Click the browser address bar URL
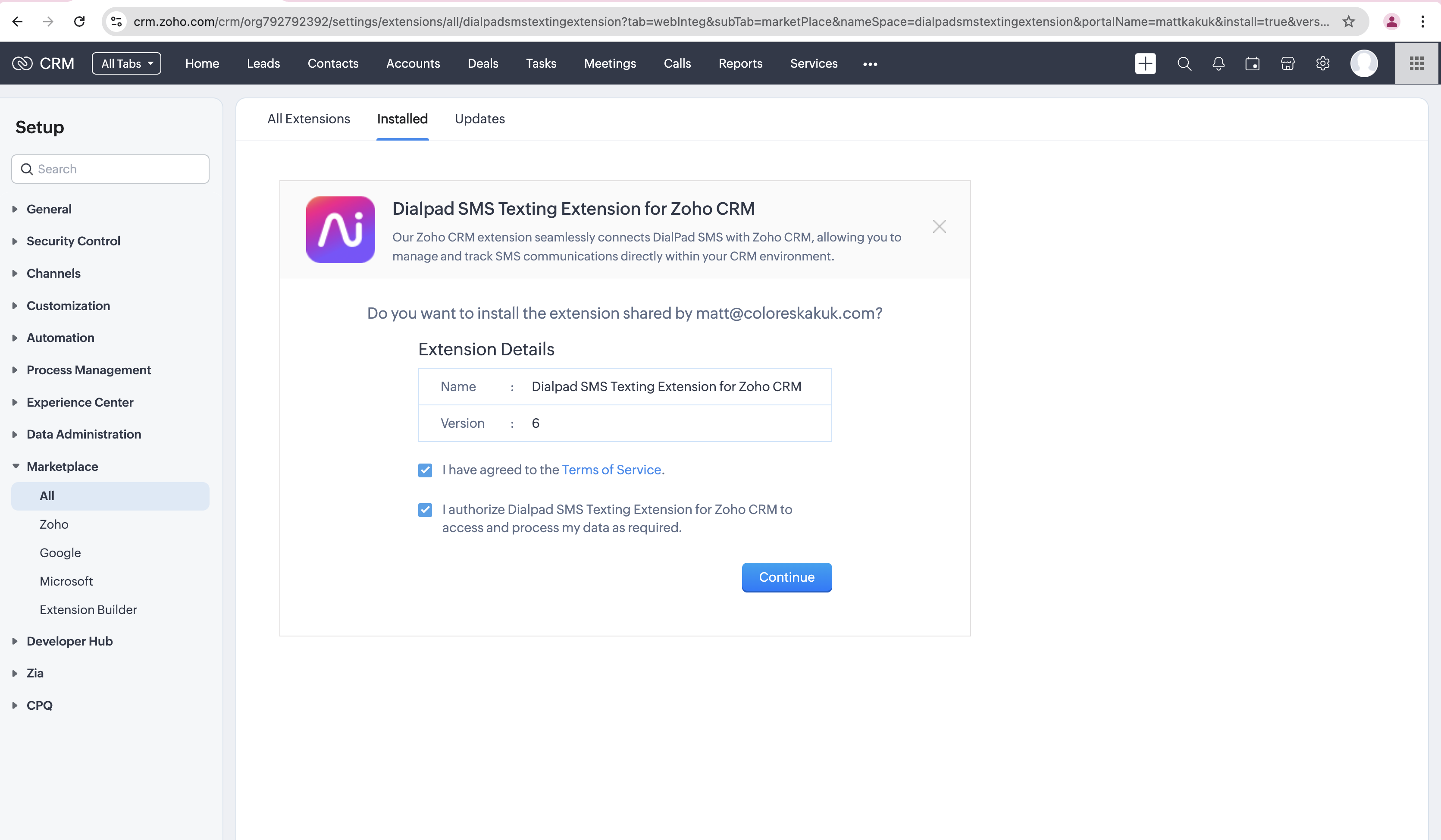The image size is (1441, 840). 731,22
